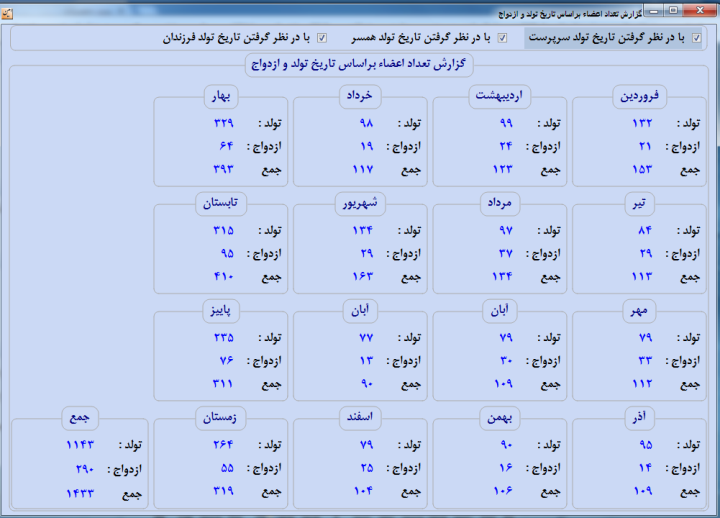Click the grand total ۱۴۳۳
The image size is (720, 518).
pos(80,493)
